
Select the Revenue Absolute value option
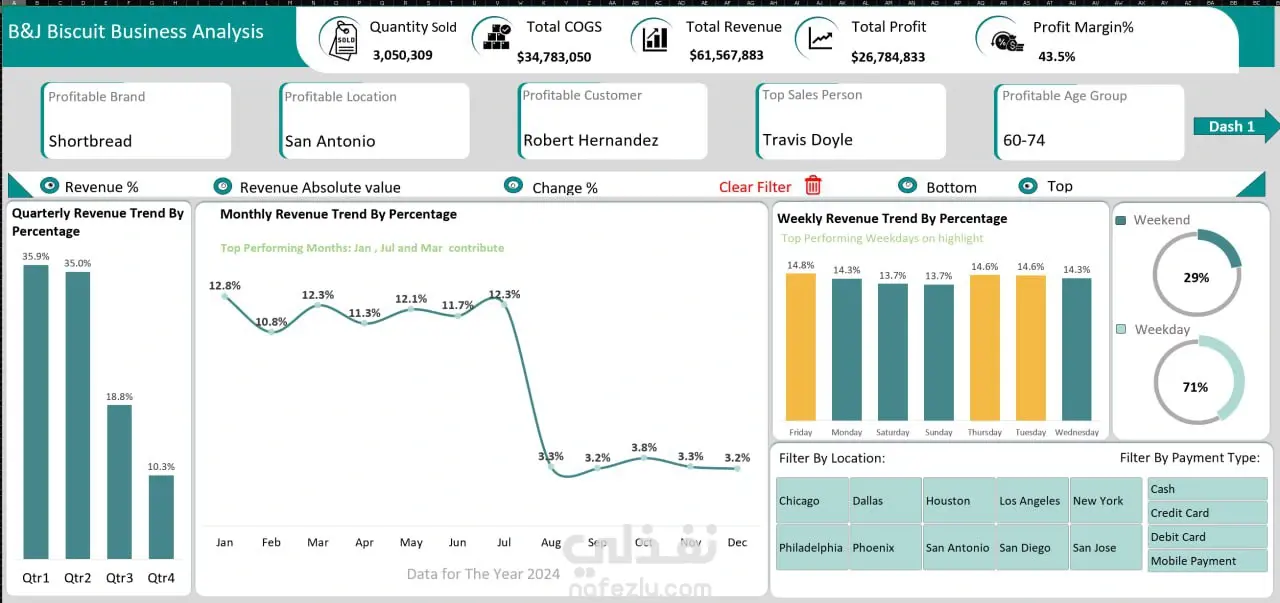(224, 186)
